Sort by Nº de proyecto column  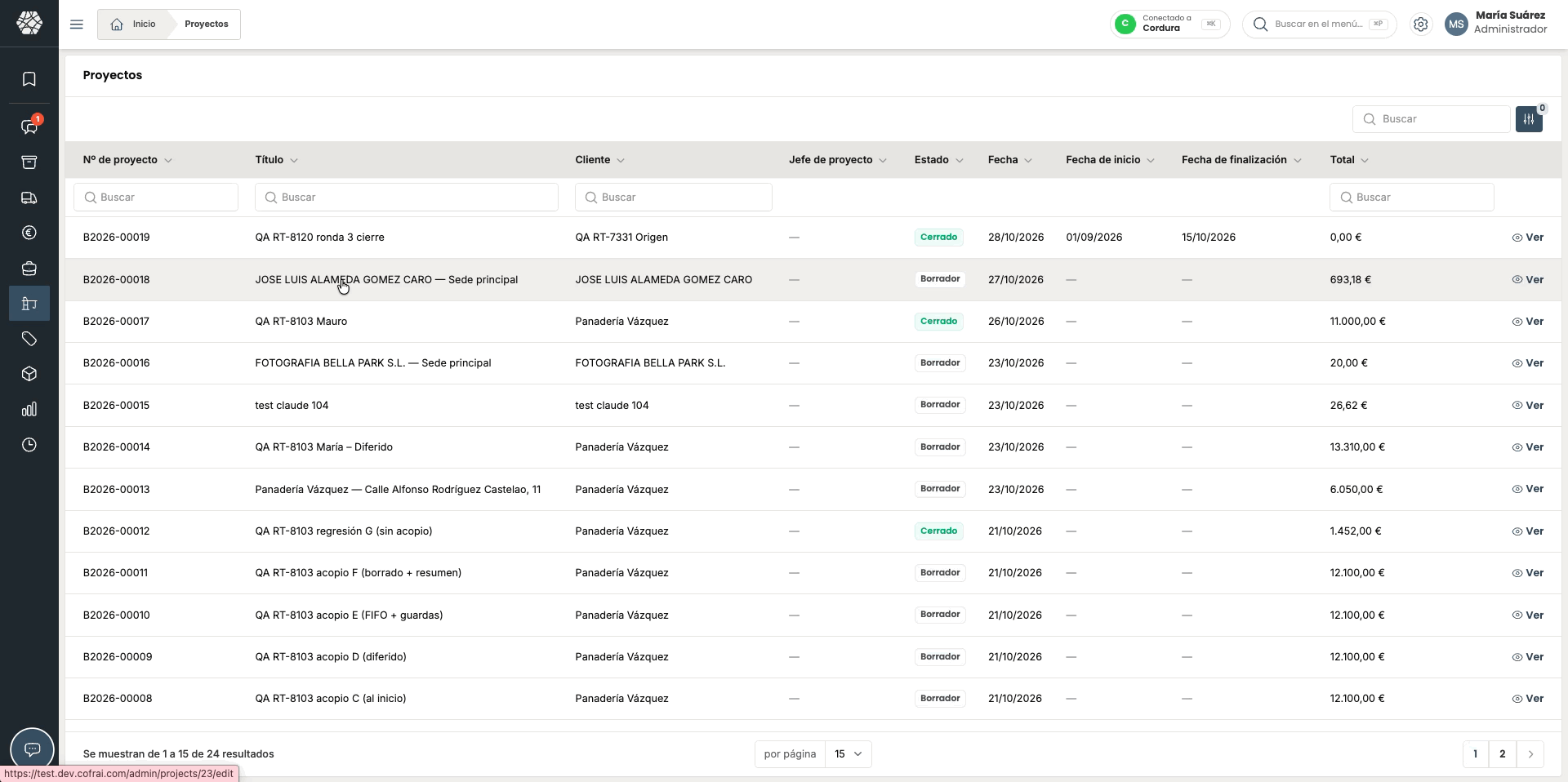click(x=127, y=160)
